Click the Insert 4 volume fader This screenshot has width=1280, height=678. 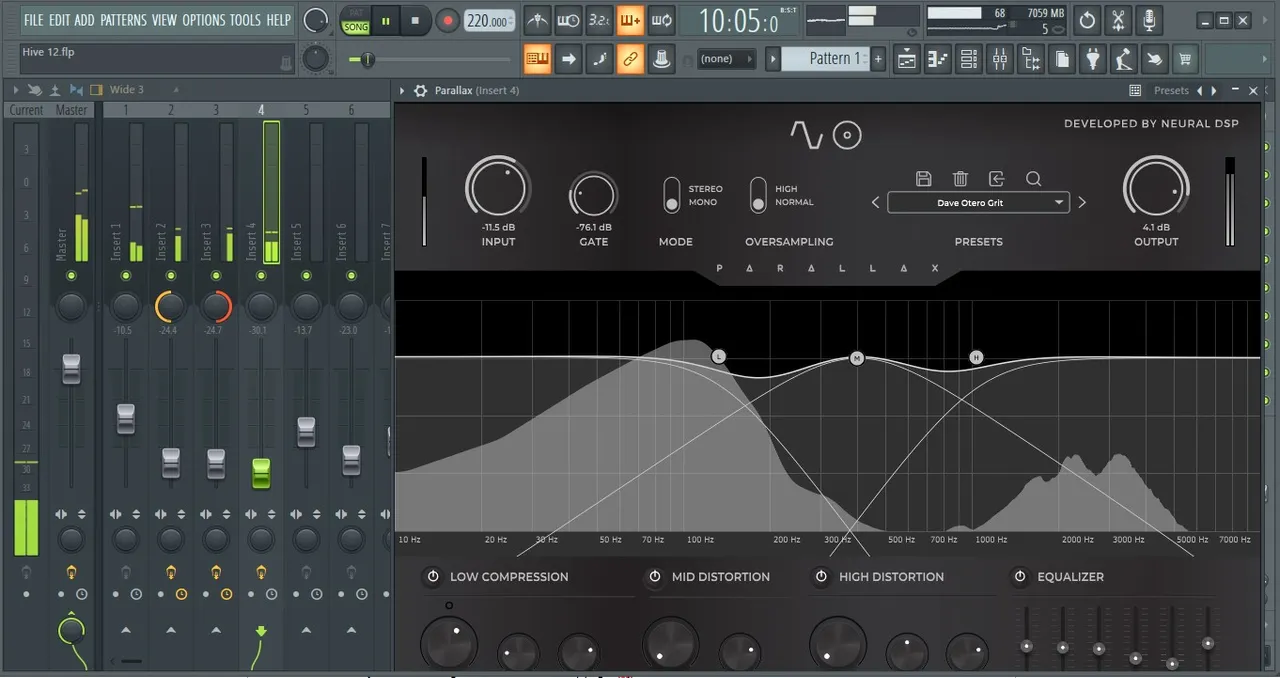point(261,473)
